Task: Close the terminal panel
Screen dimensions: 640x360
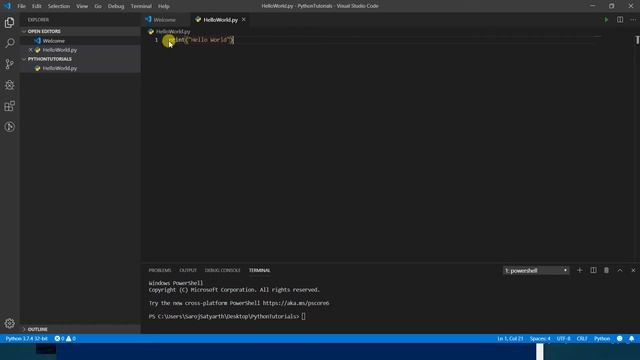Action: click(x=633, y=270)
